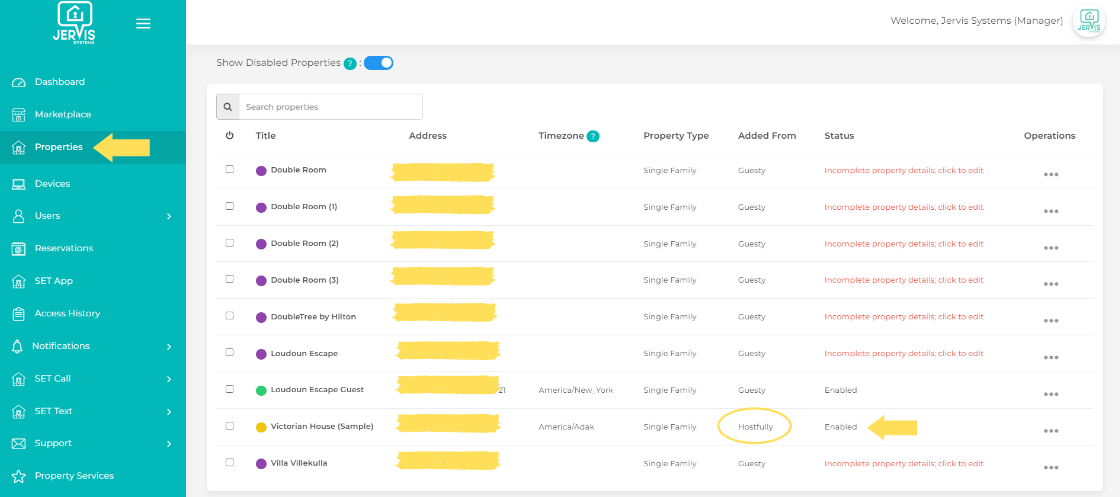Click the Users person icon
Screen dimensions: 1120x497
tap(19, 216)
